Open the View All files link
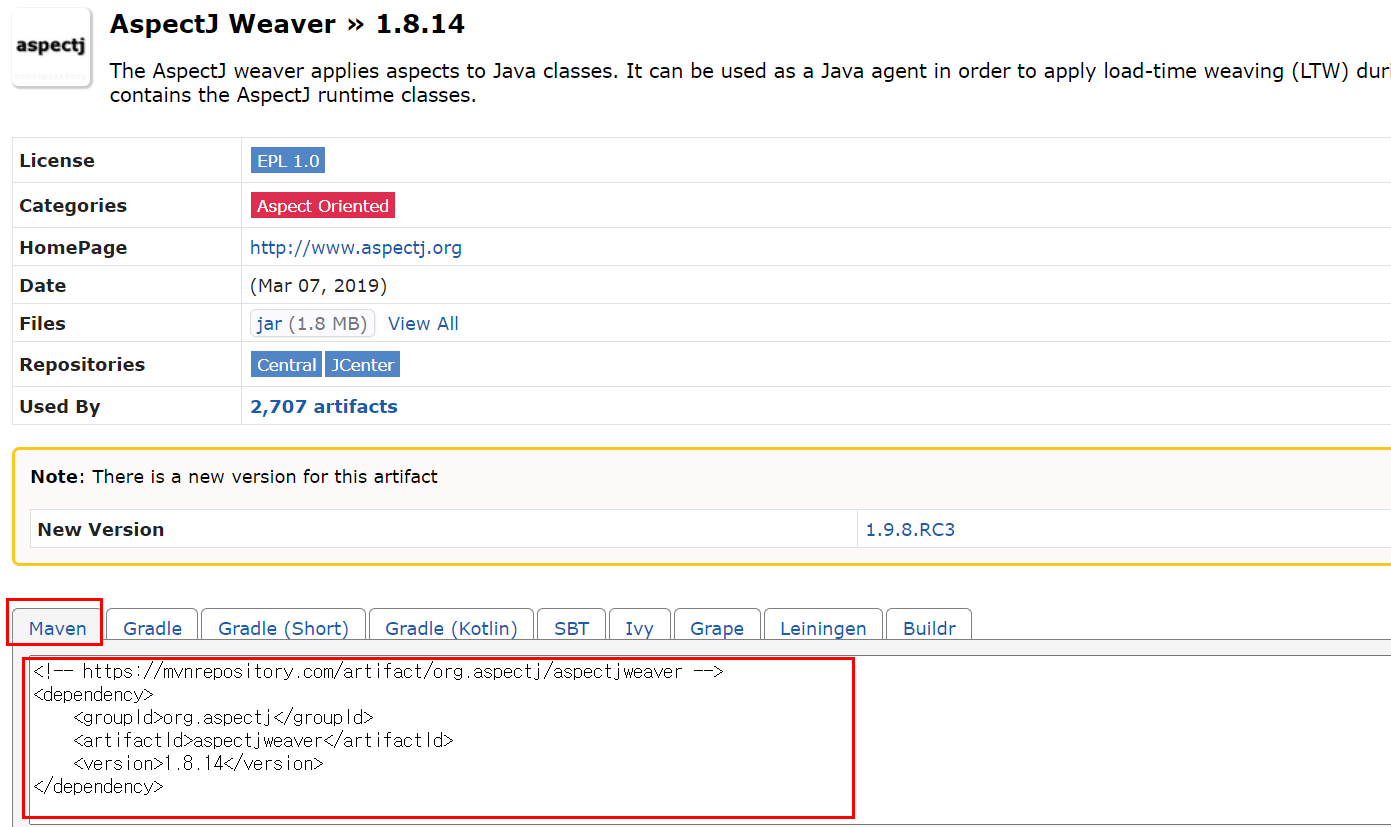 pyautogui.click(x=423, y=324)
